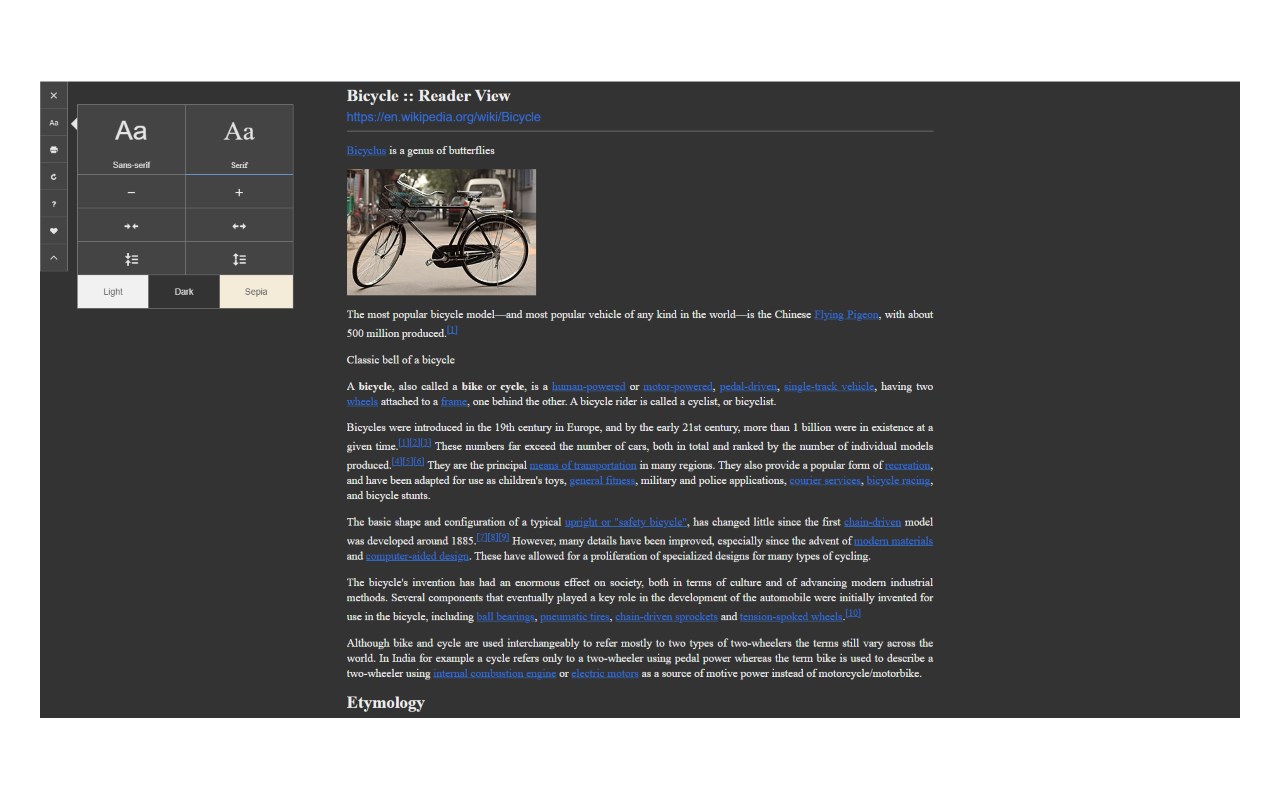Print the article using the printer icon

[x=54, y=150]
